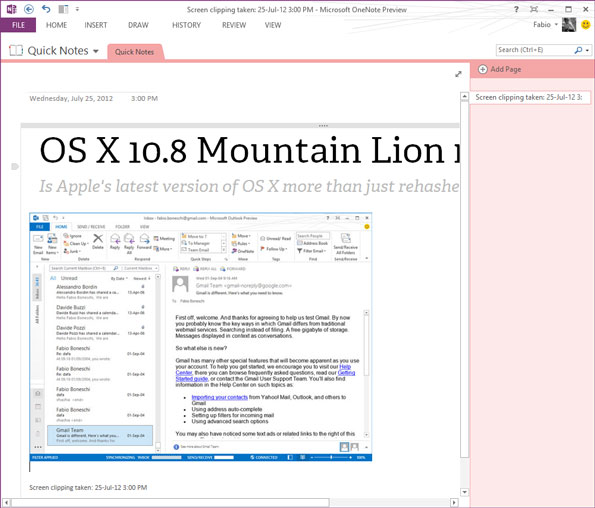Viewport: 595px width, 508px height.
Task: Click the note container top handle bar
Action: click(240, 125)
